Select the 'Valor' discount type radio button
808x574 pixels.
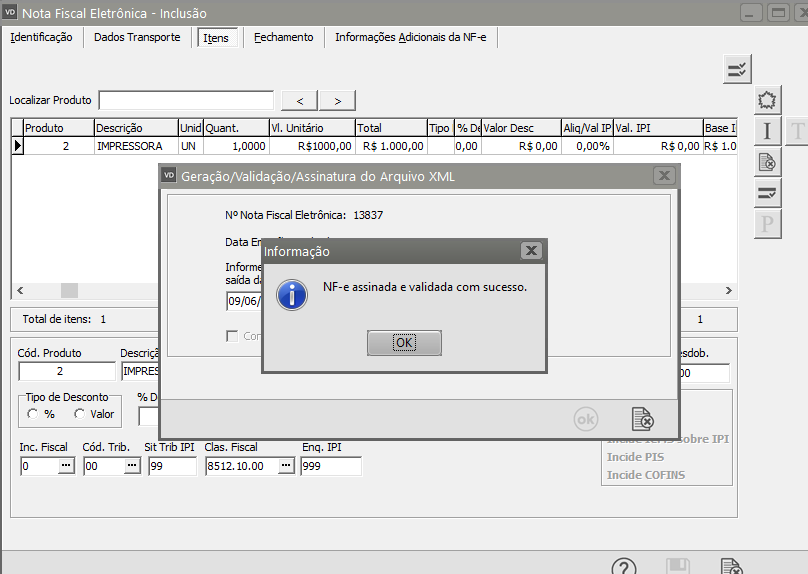79,414
